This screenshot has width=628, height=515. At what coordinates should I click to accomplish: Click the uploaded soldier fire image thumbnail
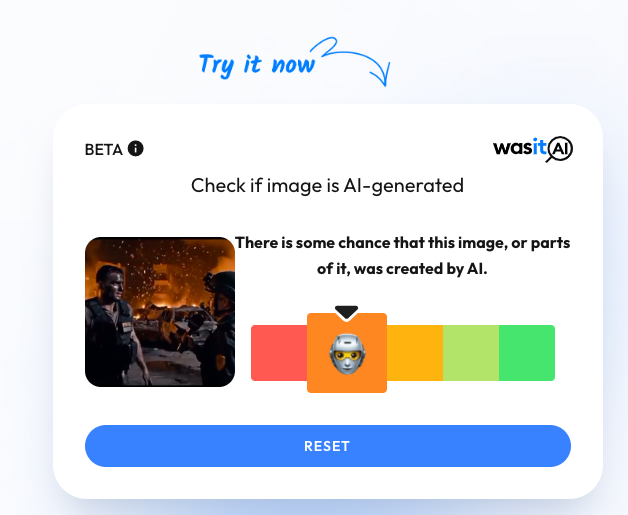tap(160, 312)
